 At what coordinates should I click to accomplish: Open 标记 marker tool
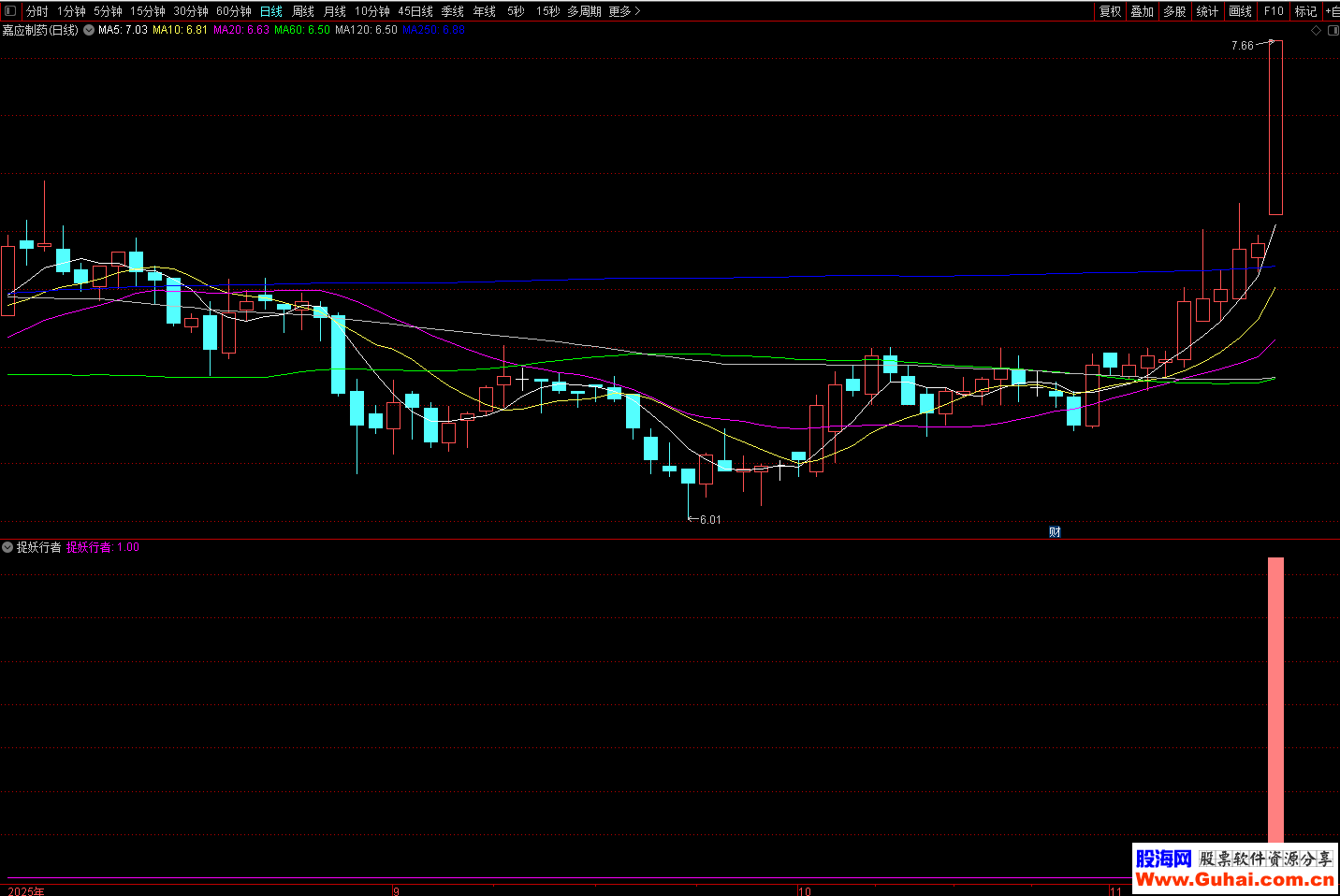(1304, 11)
